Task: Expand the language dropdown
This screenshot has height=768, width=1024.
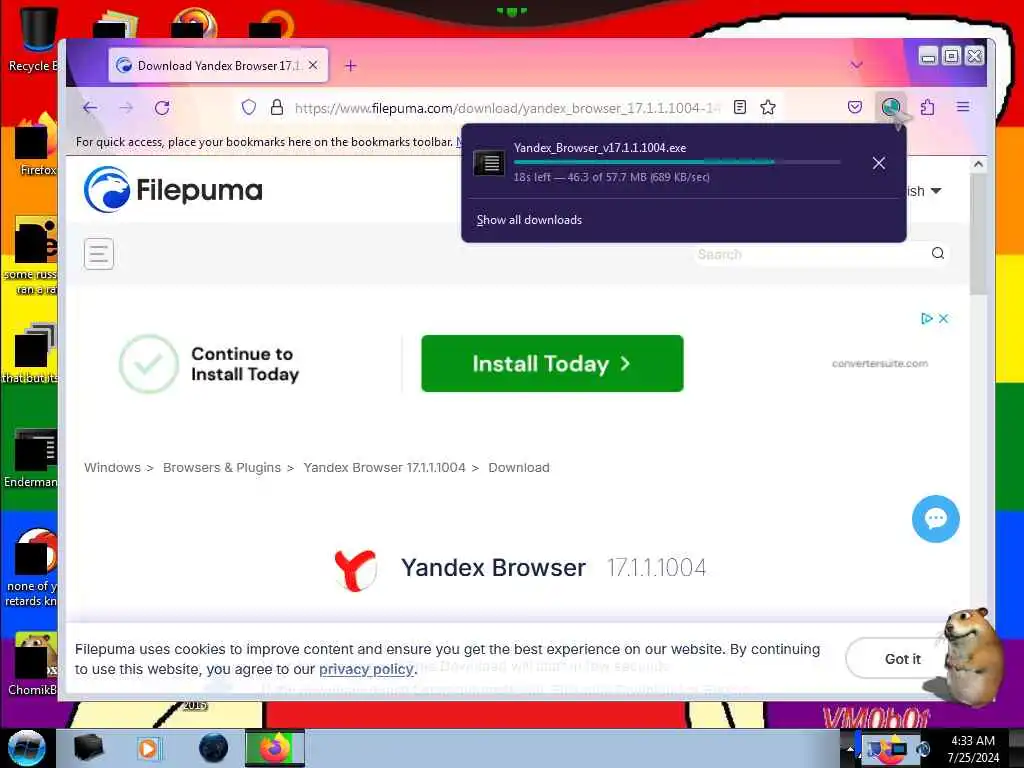Action: 925,191
